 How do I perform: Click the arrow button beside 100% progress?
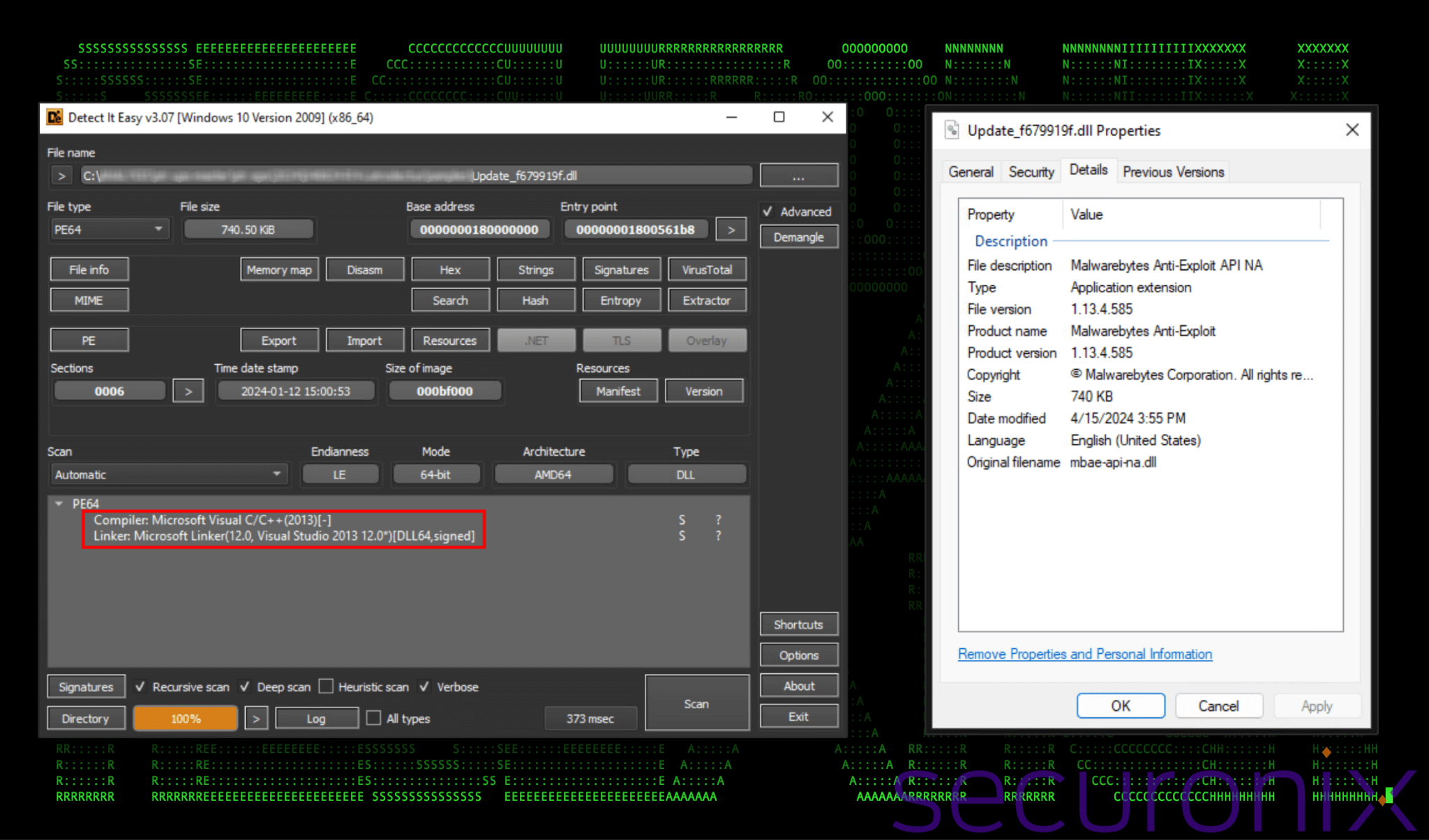pyautogui.click(x=255, y=719)
